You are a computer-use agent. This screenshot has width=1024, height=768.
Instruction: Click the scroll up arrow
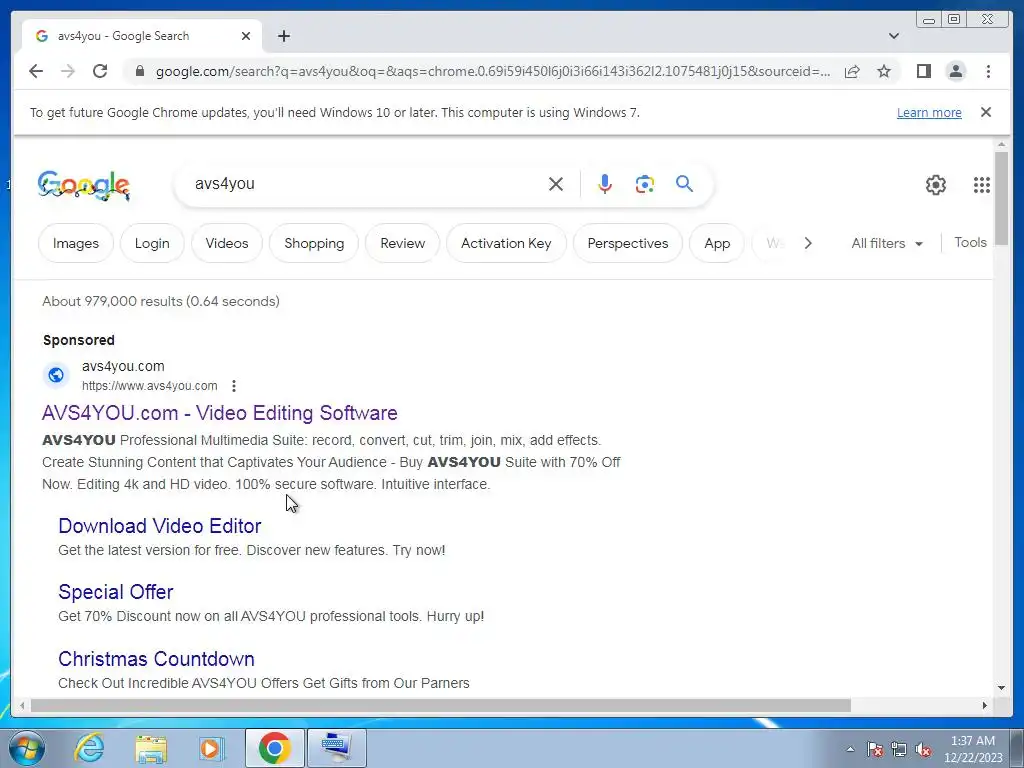click(x=1001, y=144)
